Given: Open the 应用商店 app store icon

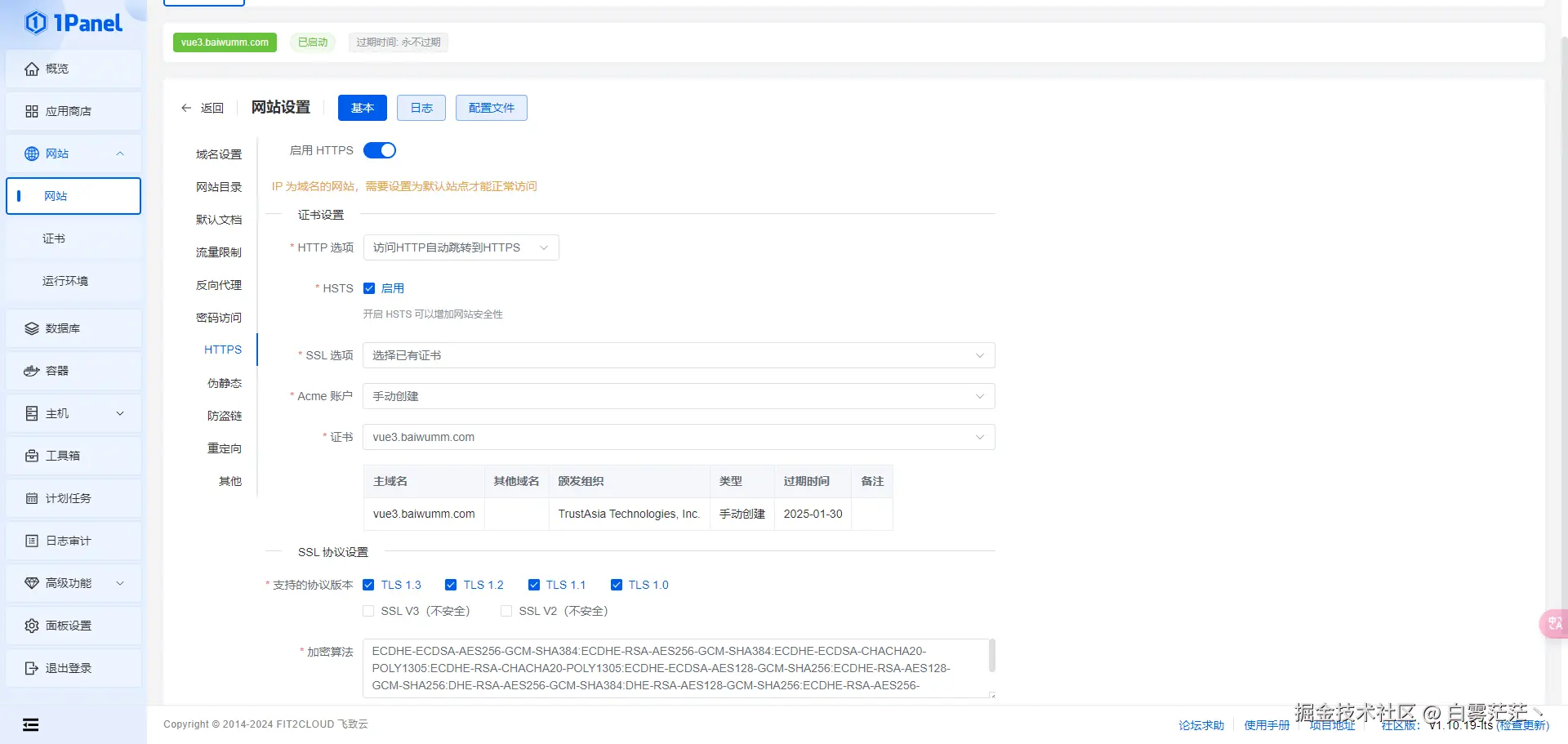Looking at the screenshot, I should tap(32, 111).
